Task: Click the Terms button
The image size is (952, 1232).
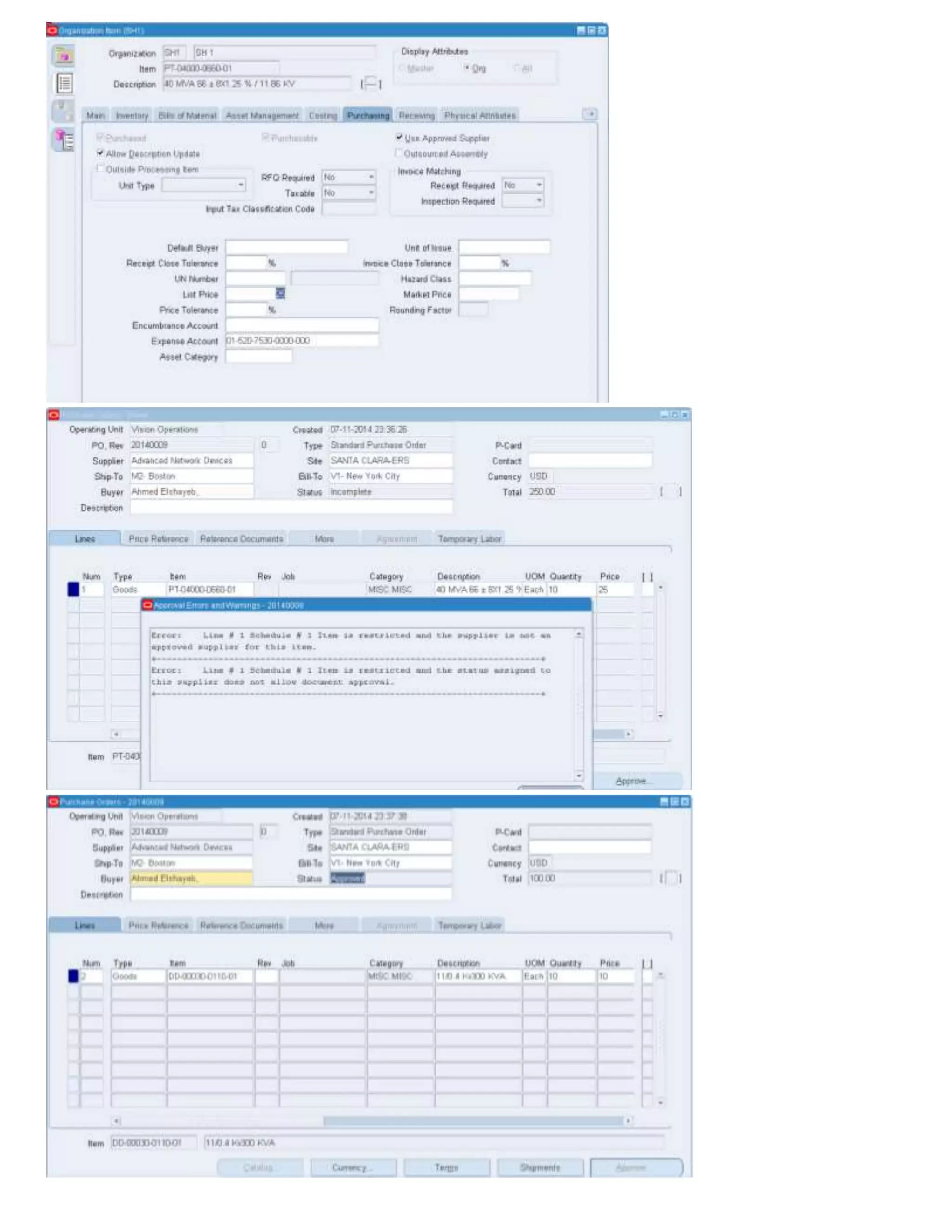Action: [x=446, y=1167]
